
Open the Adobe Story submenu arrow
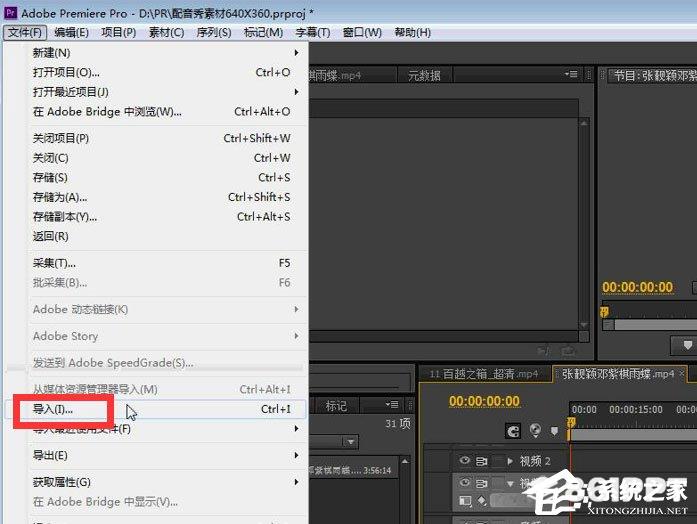point(296,336)
